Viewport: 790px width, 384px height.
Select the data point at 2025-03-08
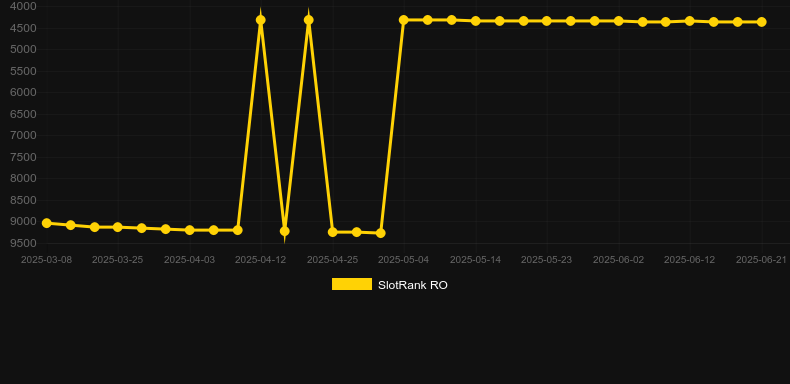(x=47, y=223)
